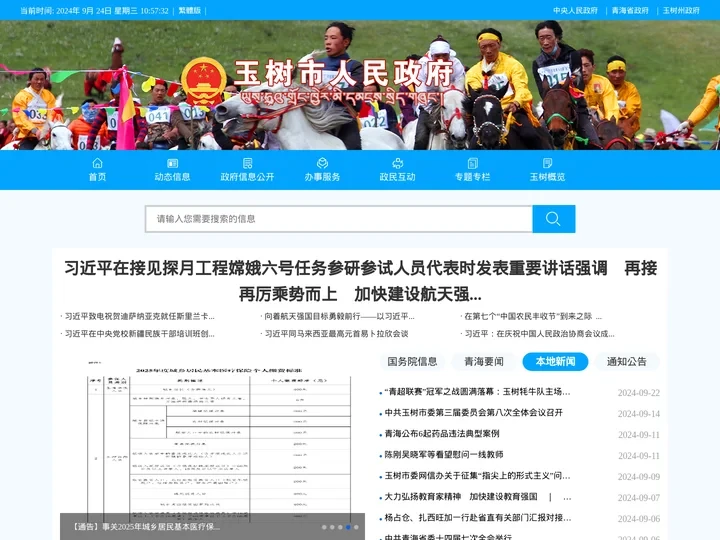
Task: Open 玉树市委网信办 指尖上的形式主义 item
Action: pos(478,476)
